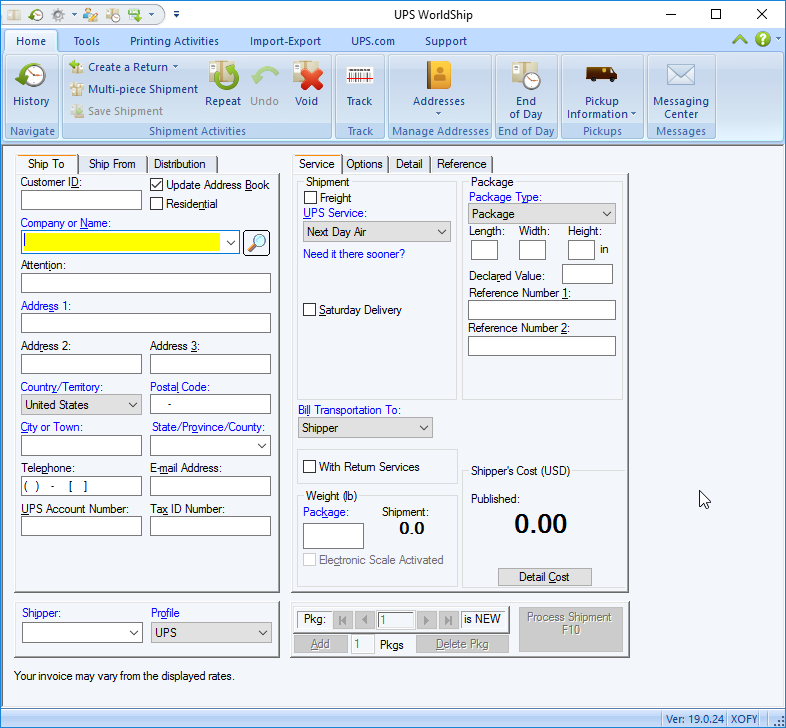Click the quick access green download arrow icon

coord(135,15)
